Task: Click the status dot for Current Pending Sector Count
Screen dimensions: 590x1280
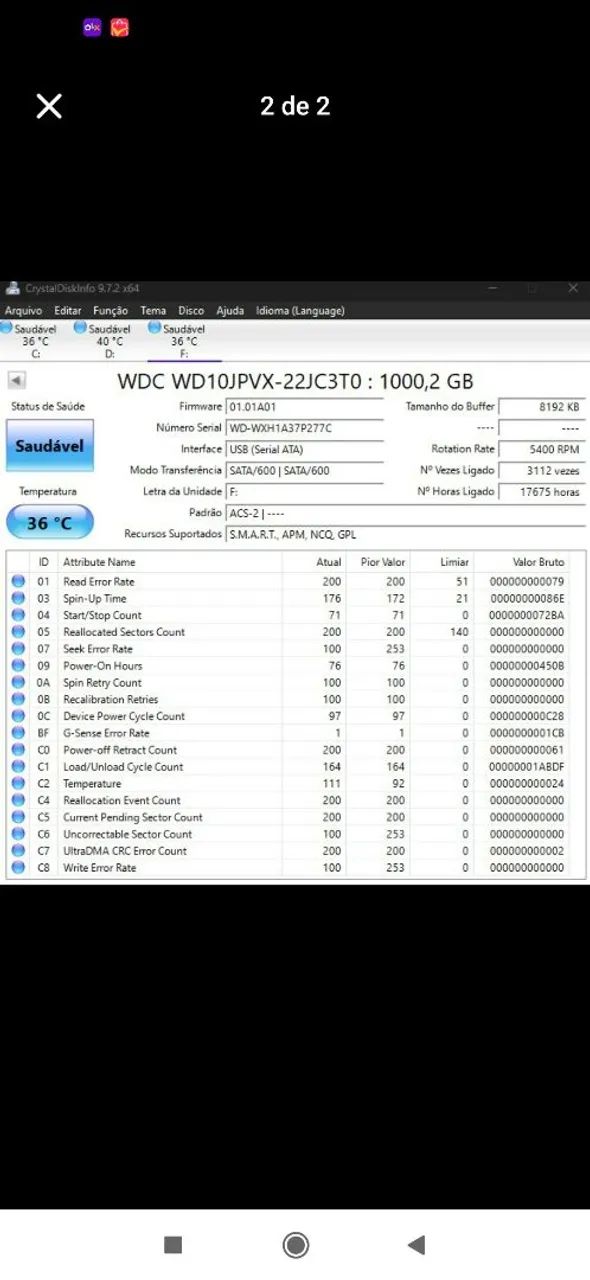Action: [x=18, y=817]
